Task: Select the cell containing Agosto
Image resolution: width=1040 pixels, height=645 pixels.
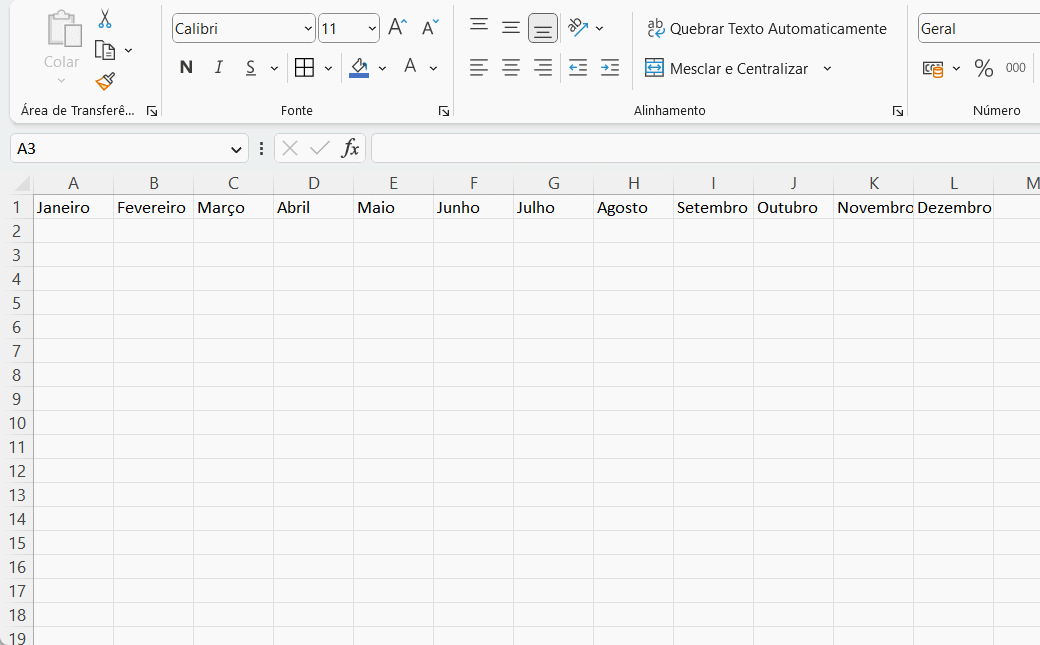Action: (x=633, y=208)
